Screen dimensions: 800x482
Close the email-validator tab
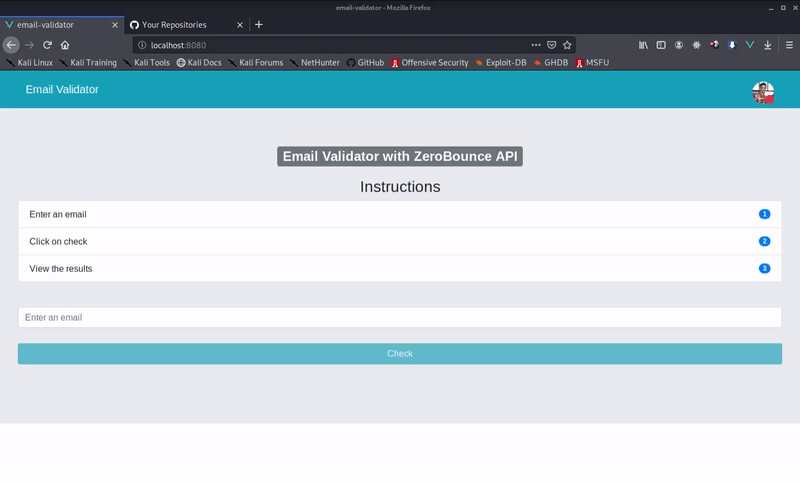tap(115, 24)
